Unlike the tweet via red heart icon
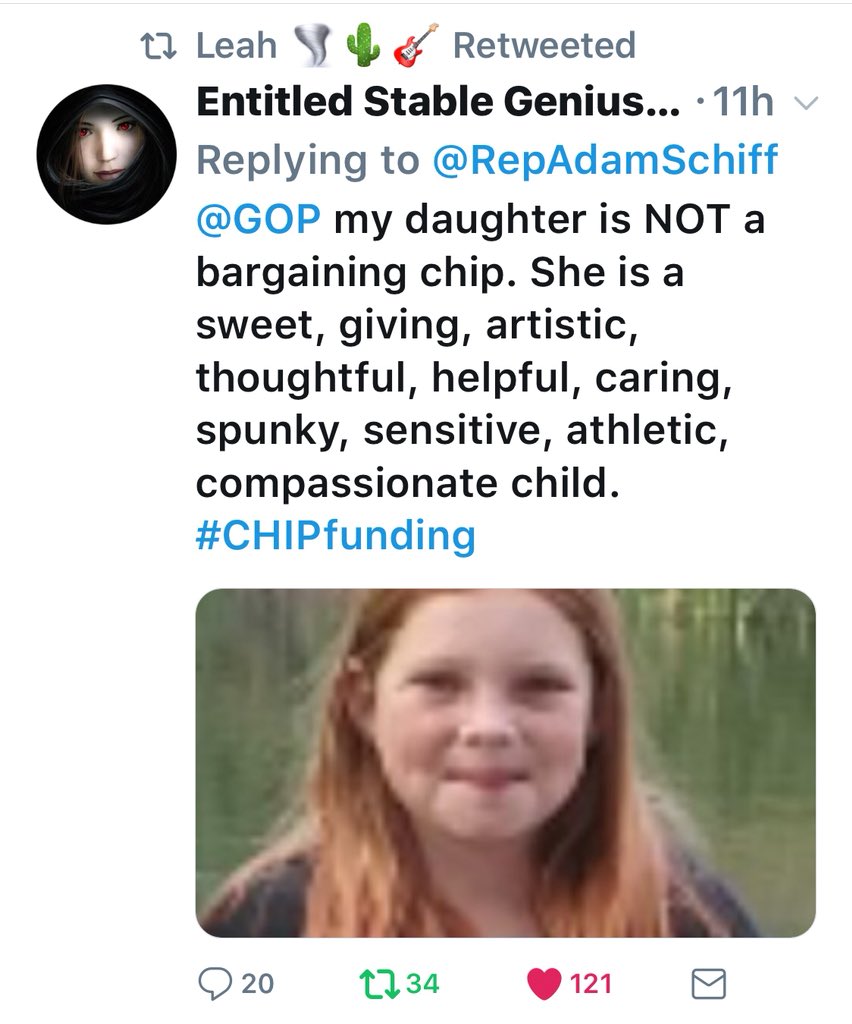852x1024 pixels. pos(544,984)
